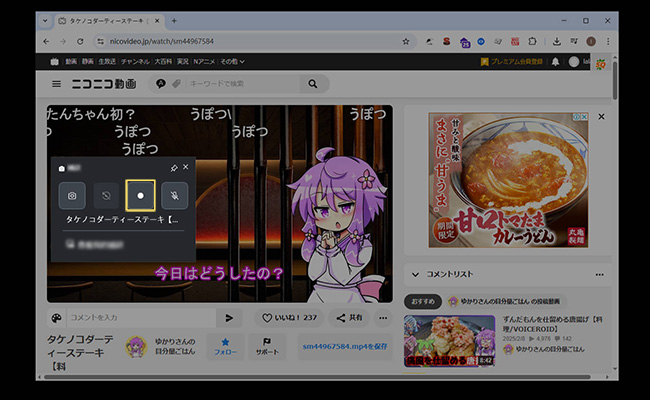Viewport: 650px width, 400px height.
Task: Focus the コメントを入力 comment field
Action: click(141, 318)
